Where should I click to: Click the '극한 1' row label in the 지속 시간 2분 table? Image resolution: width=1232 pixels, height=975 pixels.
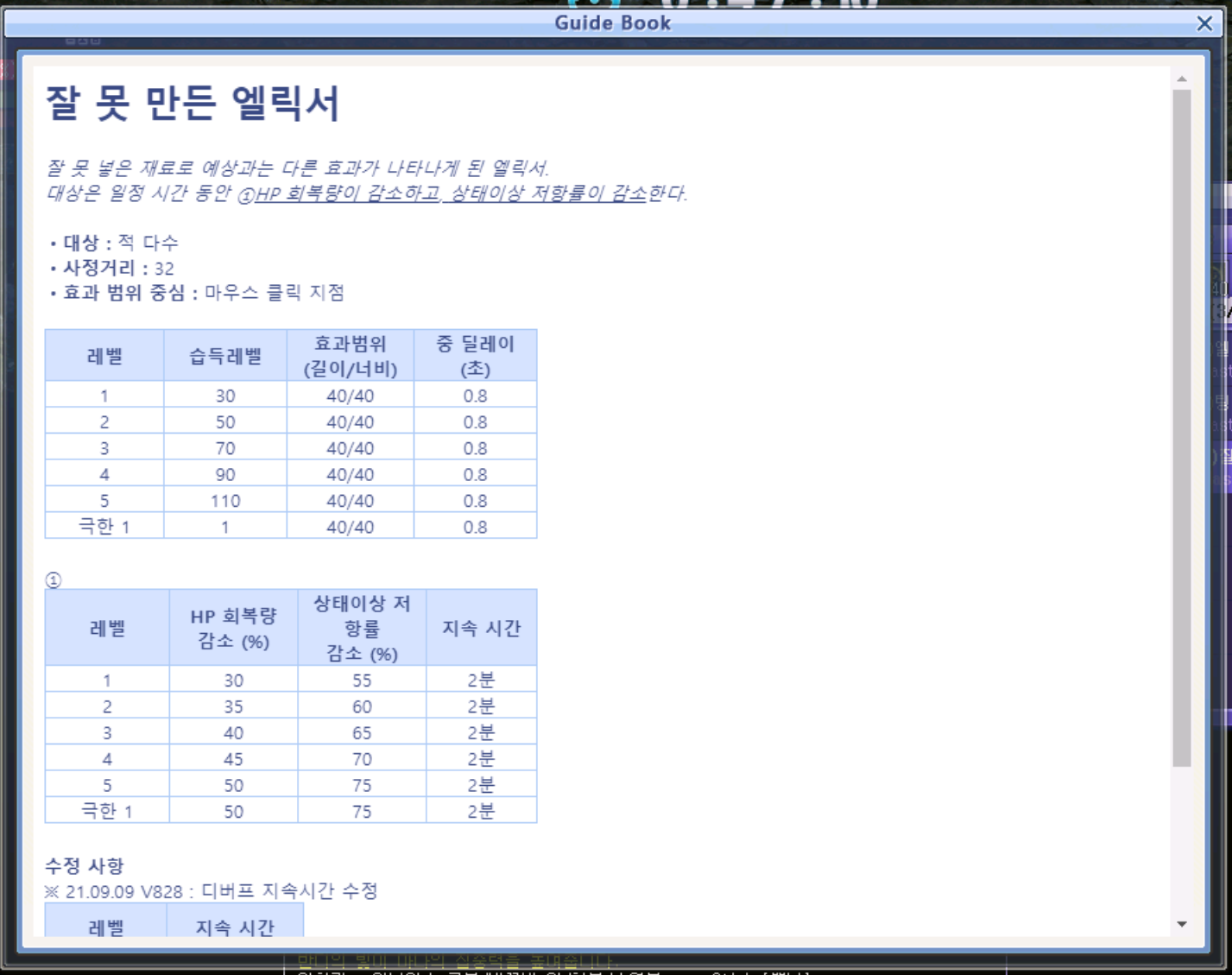click(x=107, y=811)
